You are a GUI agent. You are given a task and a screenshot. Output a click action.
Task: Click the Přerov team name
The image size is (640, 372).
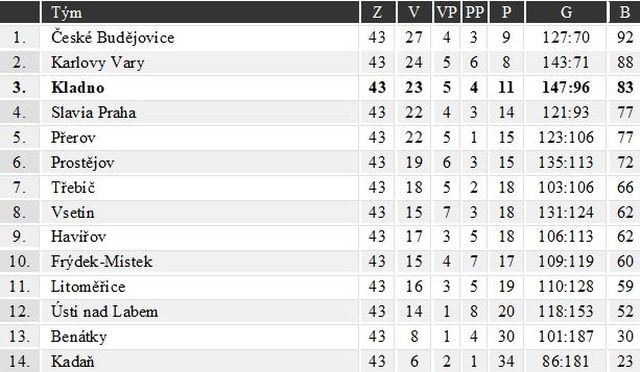(x=73, y=137)
